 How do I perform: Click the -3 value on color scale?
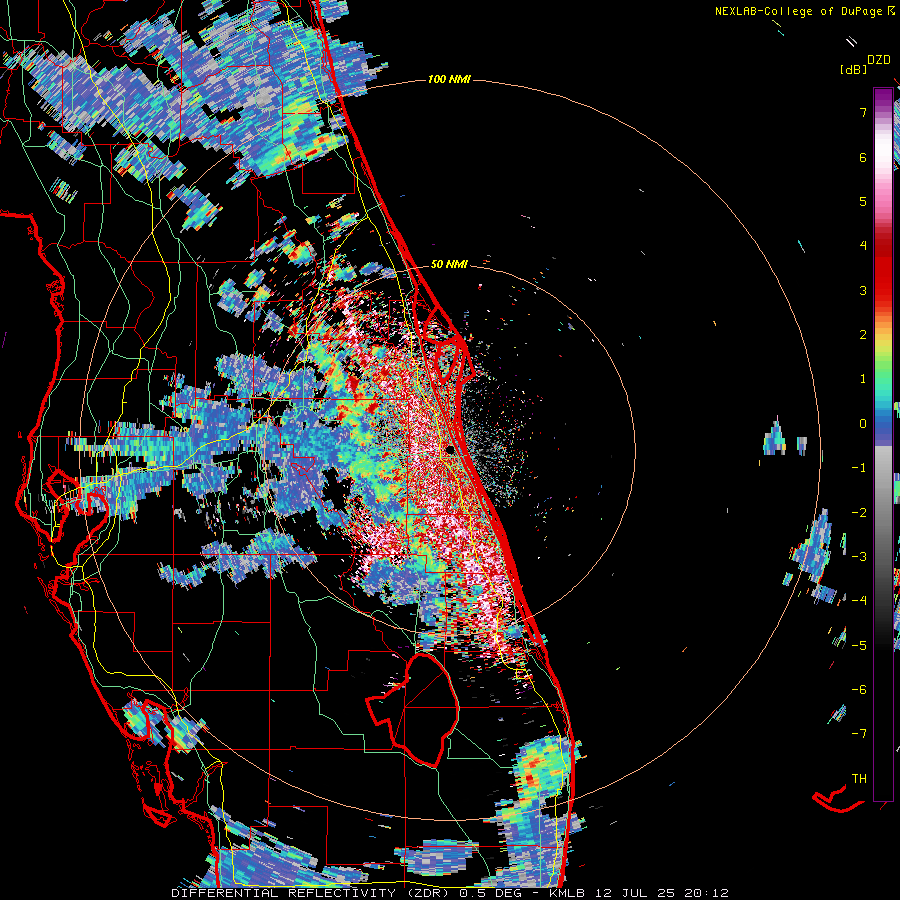click(859, 557)
